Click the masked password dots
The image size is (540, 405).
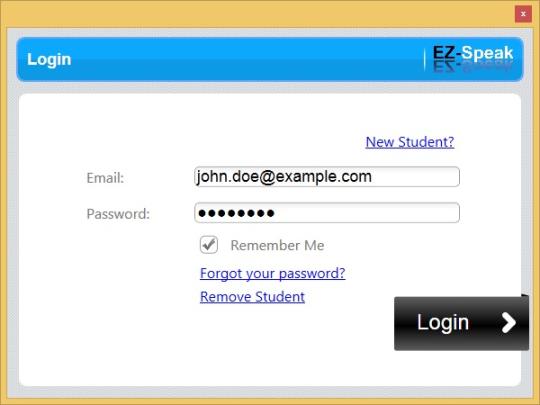[236, 214]
